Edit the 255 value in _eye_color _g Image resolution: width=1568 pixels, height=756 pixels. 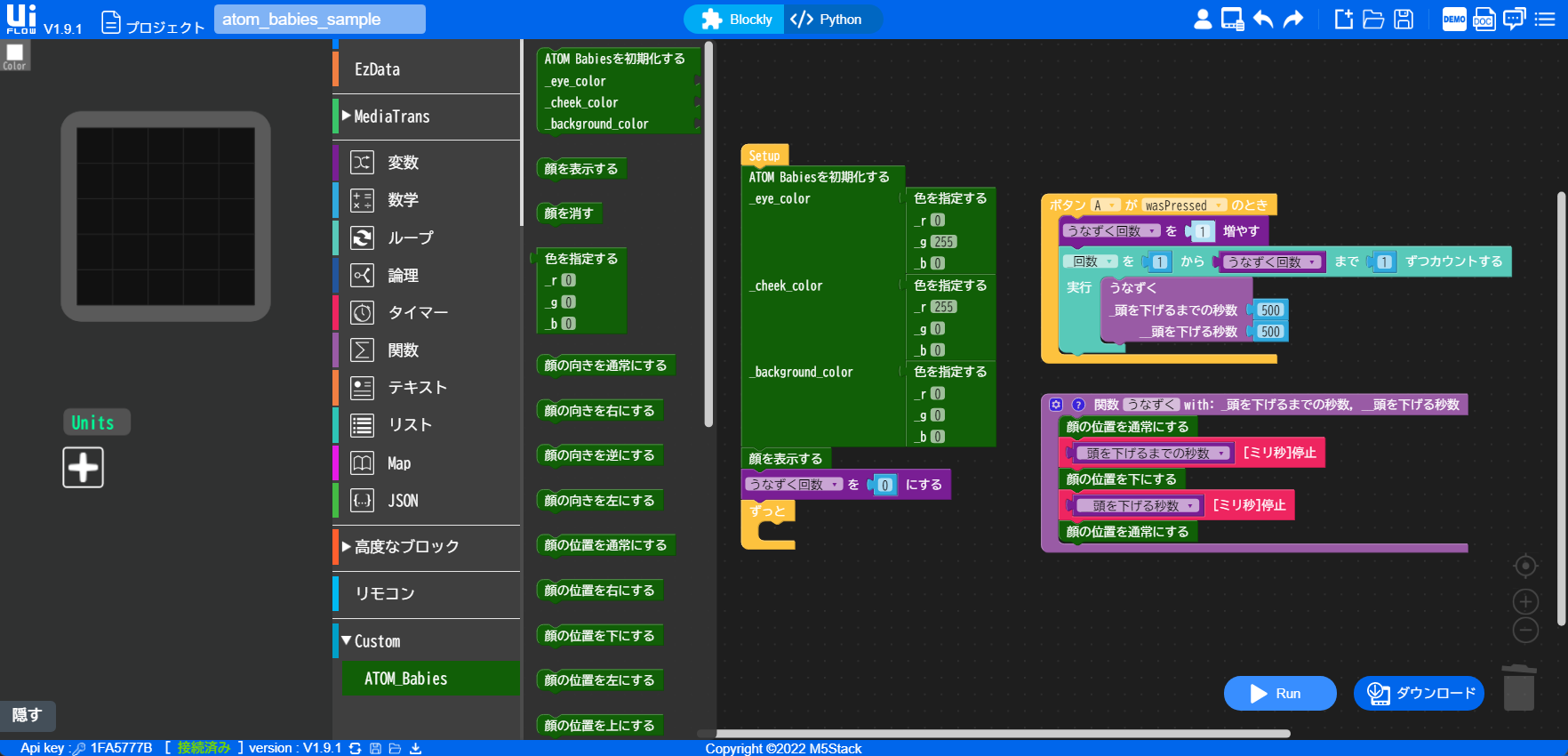[943, 242]
